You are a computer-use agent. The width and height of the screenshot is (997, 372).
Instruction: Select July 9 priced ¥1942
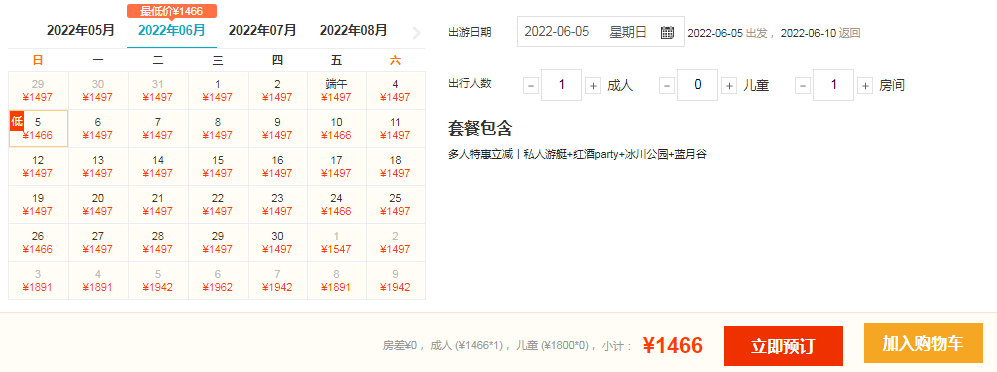pyautogui.click(x=395, y=280)
